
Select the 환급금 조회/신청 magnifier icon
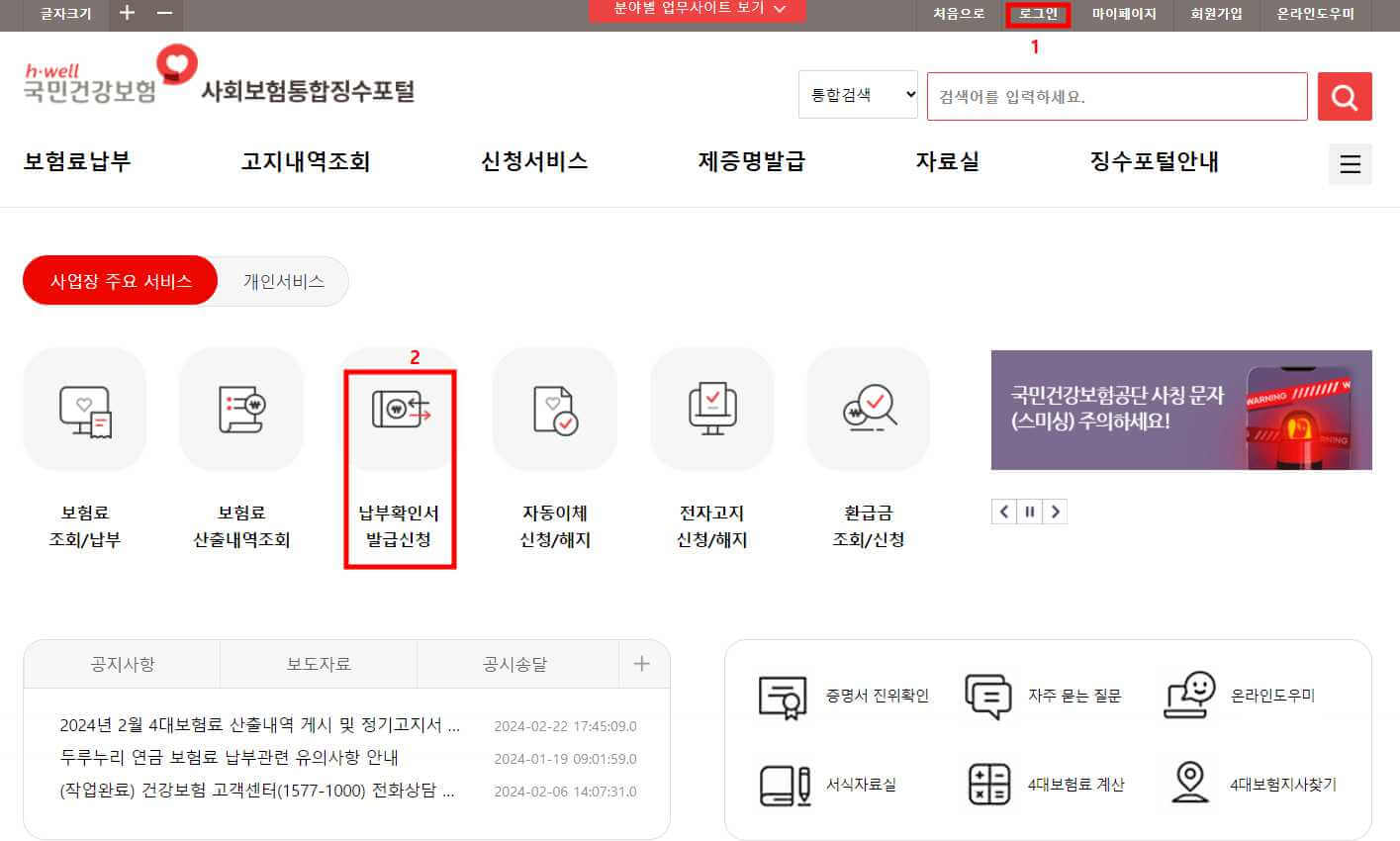pyautogui.click(x=868, y=409)
